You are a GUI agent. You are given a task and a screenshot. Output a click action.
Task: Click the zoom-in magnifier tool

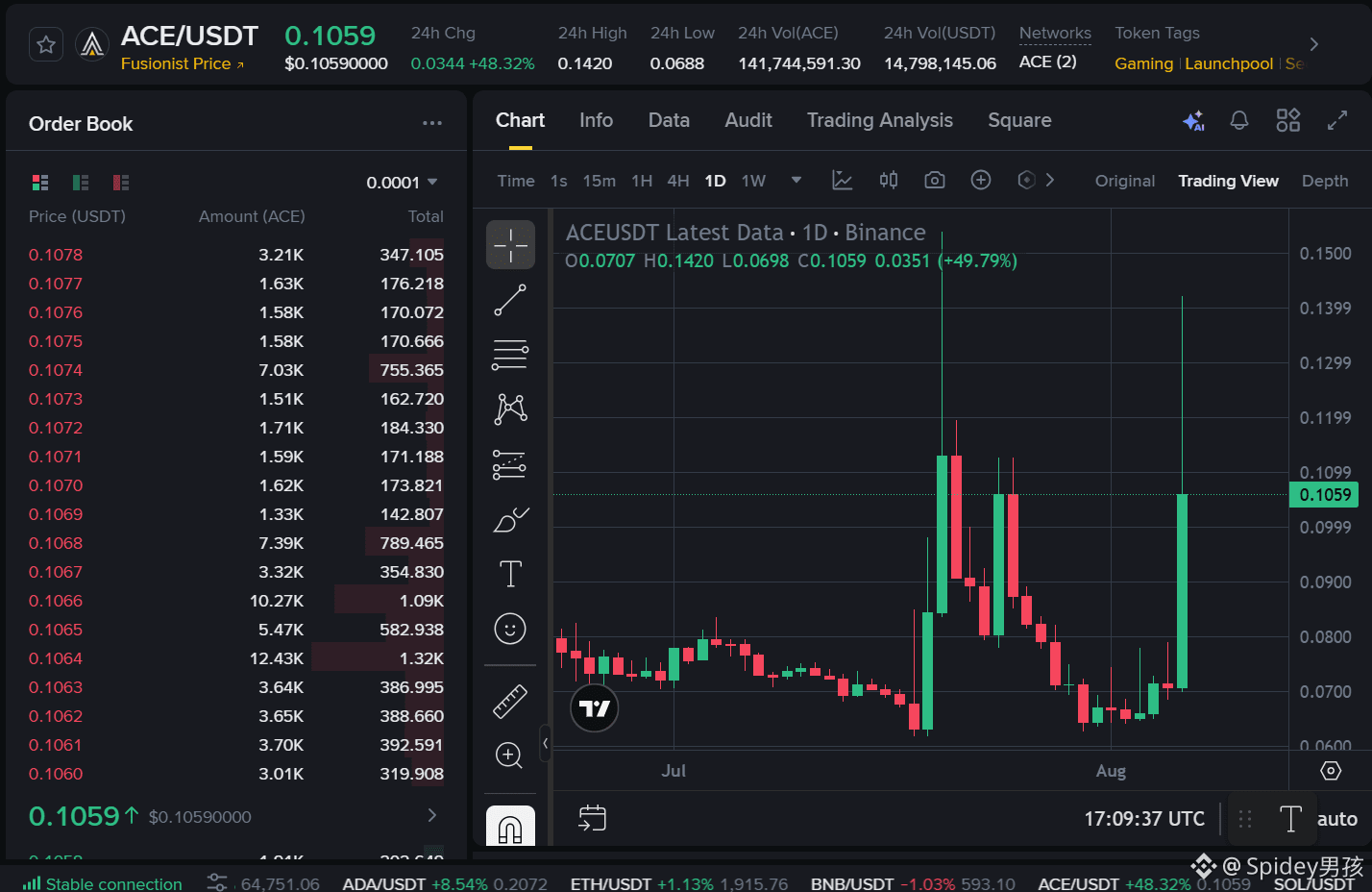pos(510,756)
